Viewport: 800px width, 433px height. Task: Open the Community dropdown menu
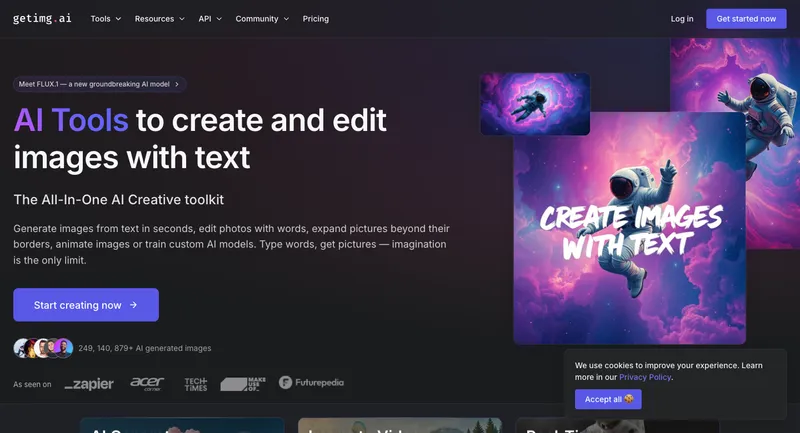[x=262, y=19]
